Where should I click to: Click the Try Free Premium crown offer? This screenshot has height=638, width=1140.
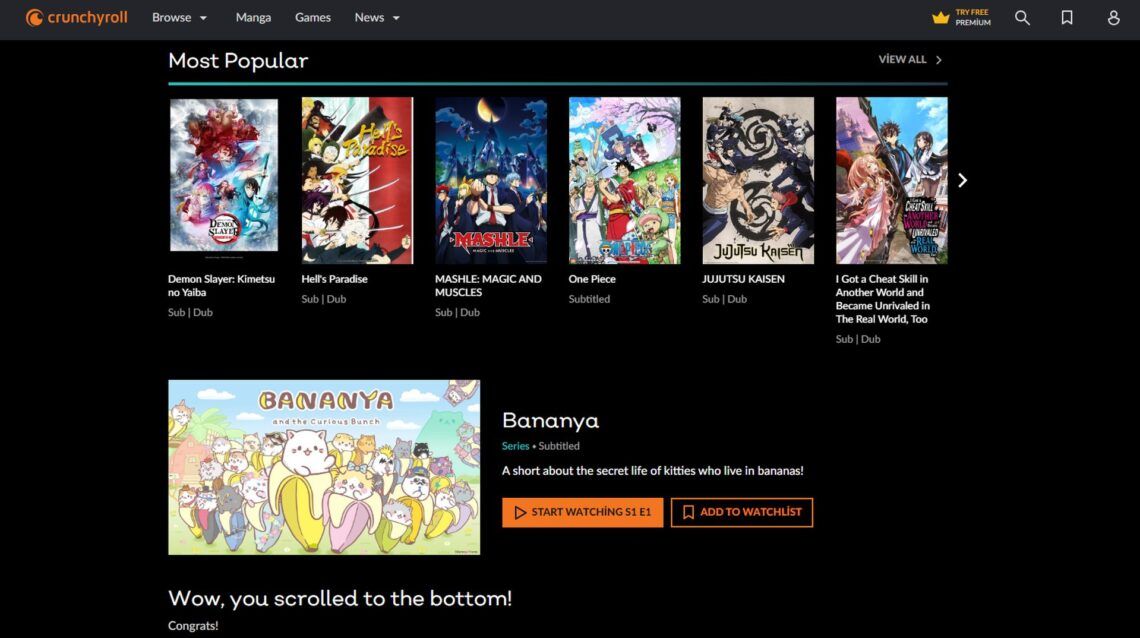tap(959, 17)
